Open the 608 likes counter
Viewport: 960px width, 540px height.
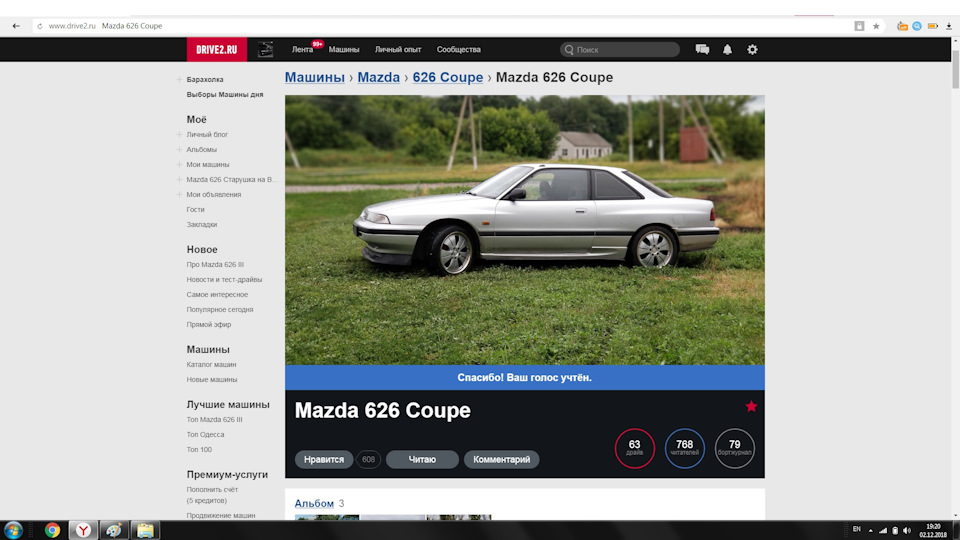[x=368, y=459]
